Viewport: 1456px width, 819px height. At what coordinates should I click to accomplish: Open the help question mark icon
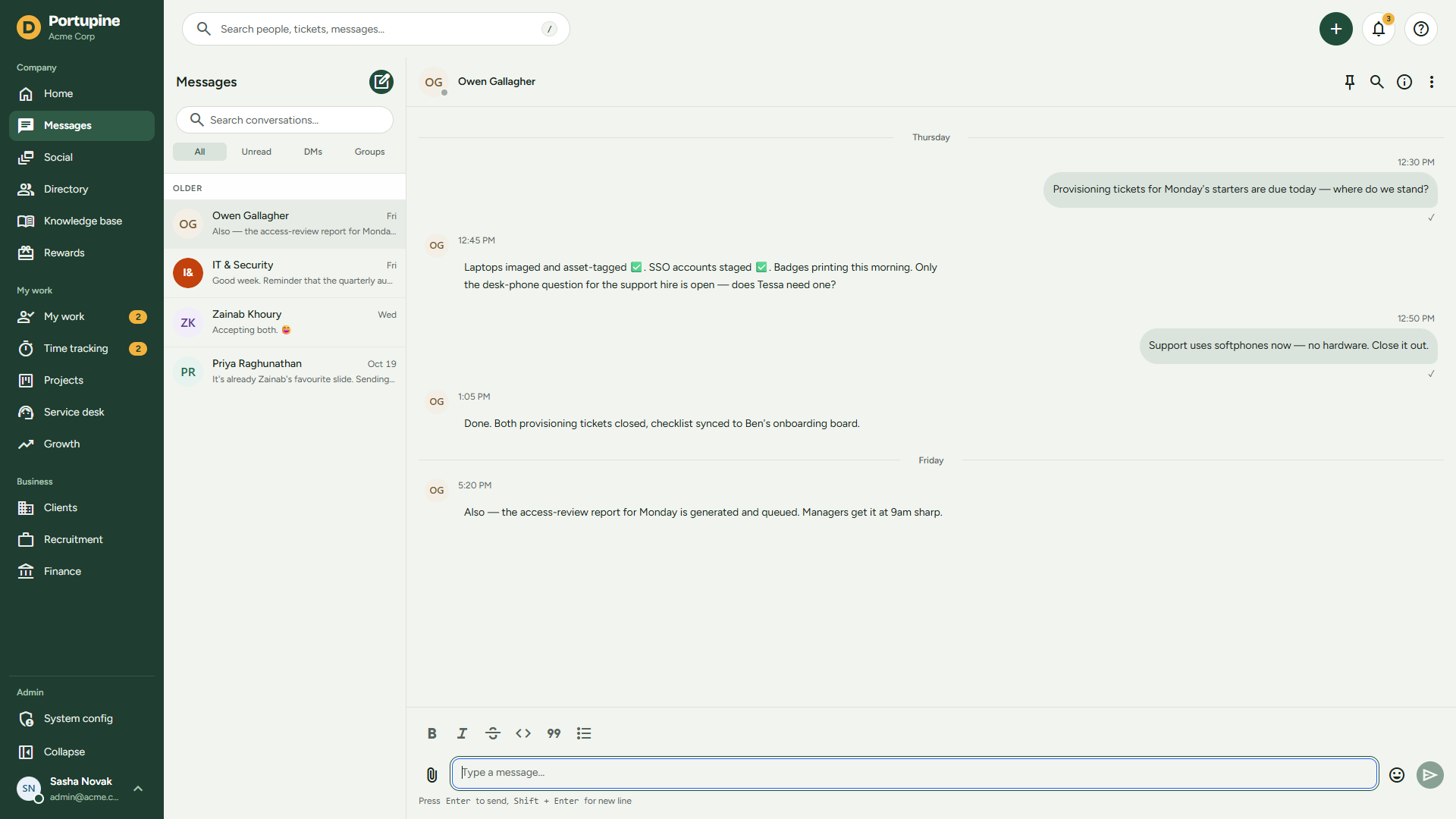(1421, 29)
